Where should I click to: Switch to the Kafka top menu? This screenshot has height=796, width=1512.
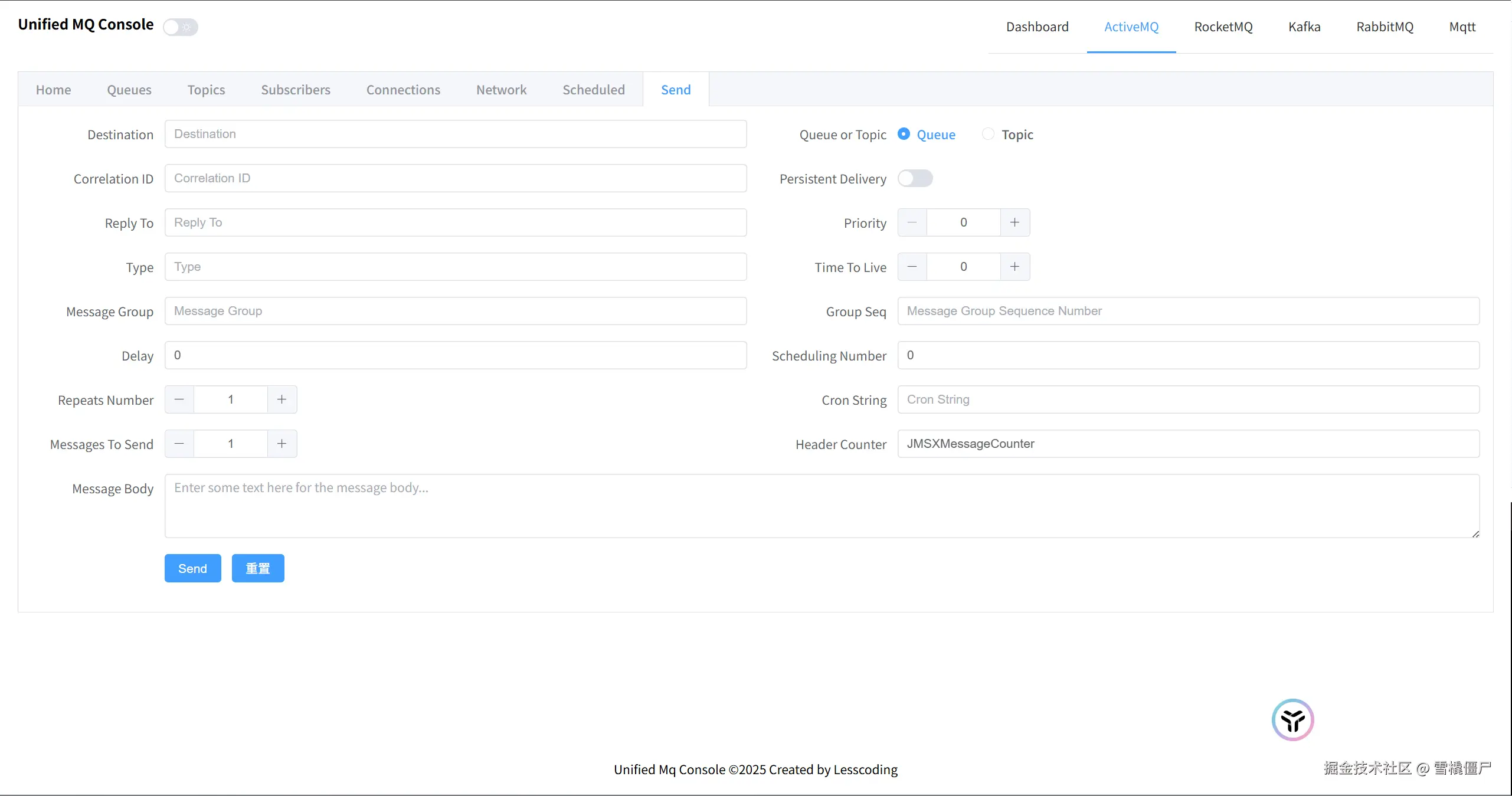click(1304, 27)
